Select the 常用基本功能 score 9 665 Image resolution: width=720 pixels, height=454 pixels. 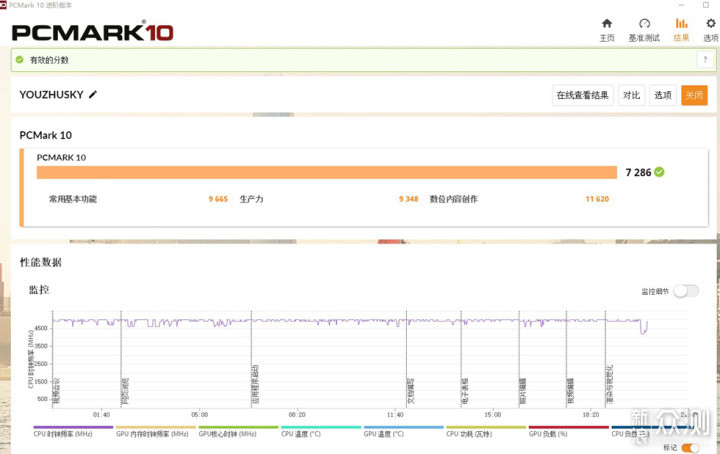click(218, 199)
